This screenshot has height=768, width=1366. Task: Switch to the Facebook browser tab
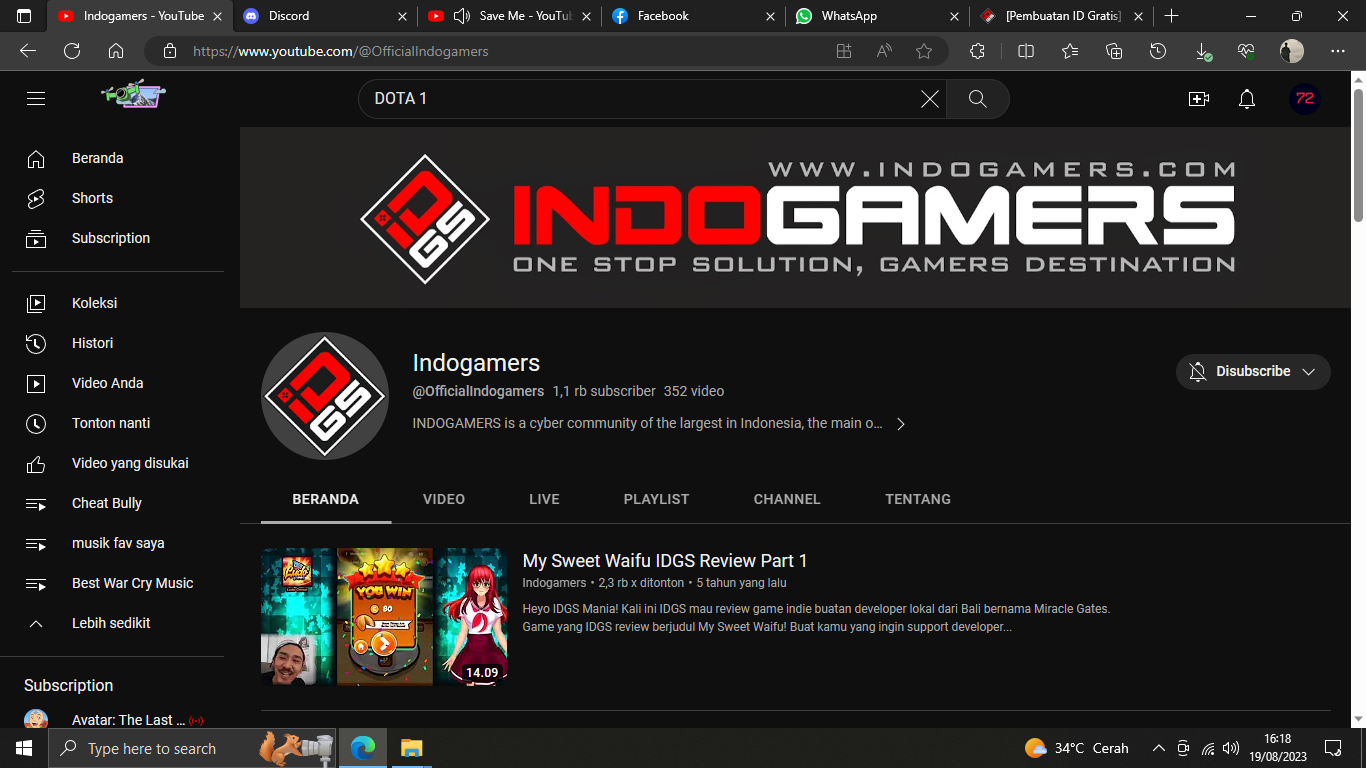click(x=693, y=16)
